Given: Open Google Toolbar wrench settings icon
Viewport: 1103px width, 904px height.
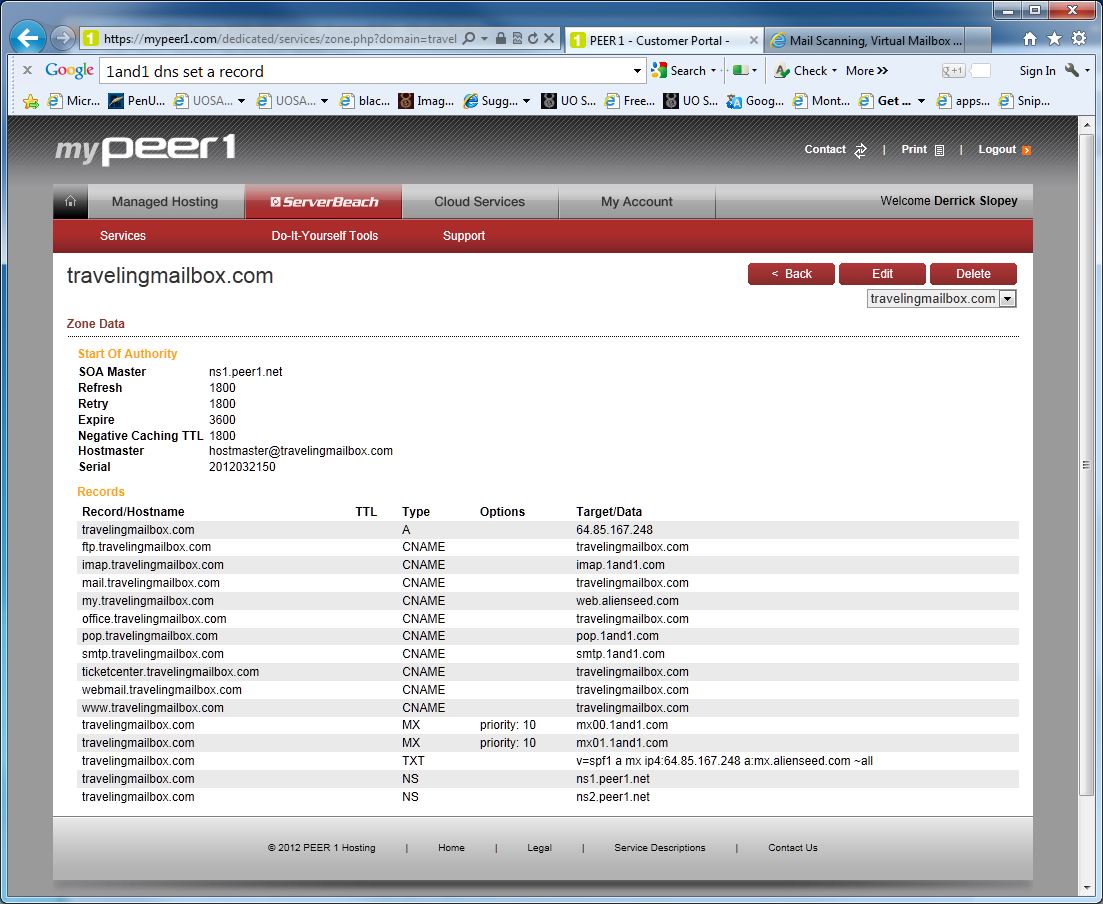Looking at the screenshot, I should tap(1072, 71).
